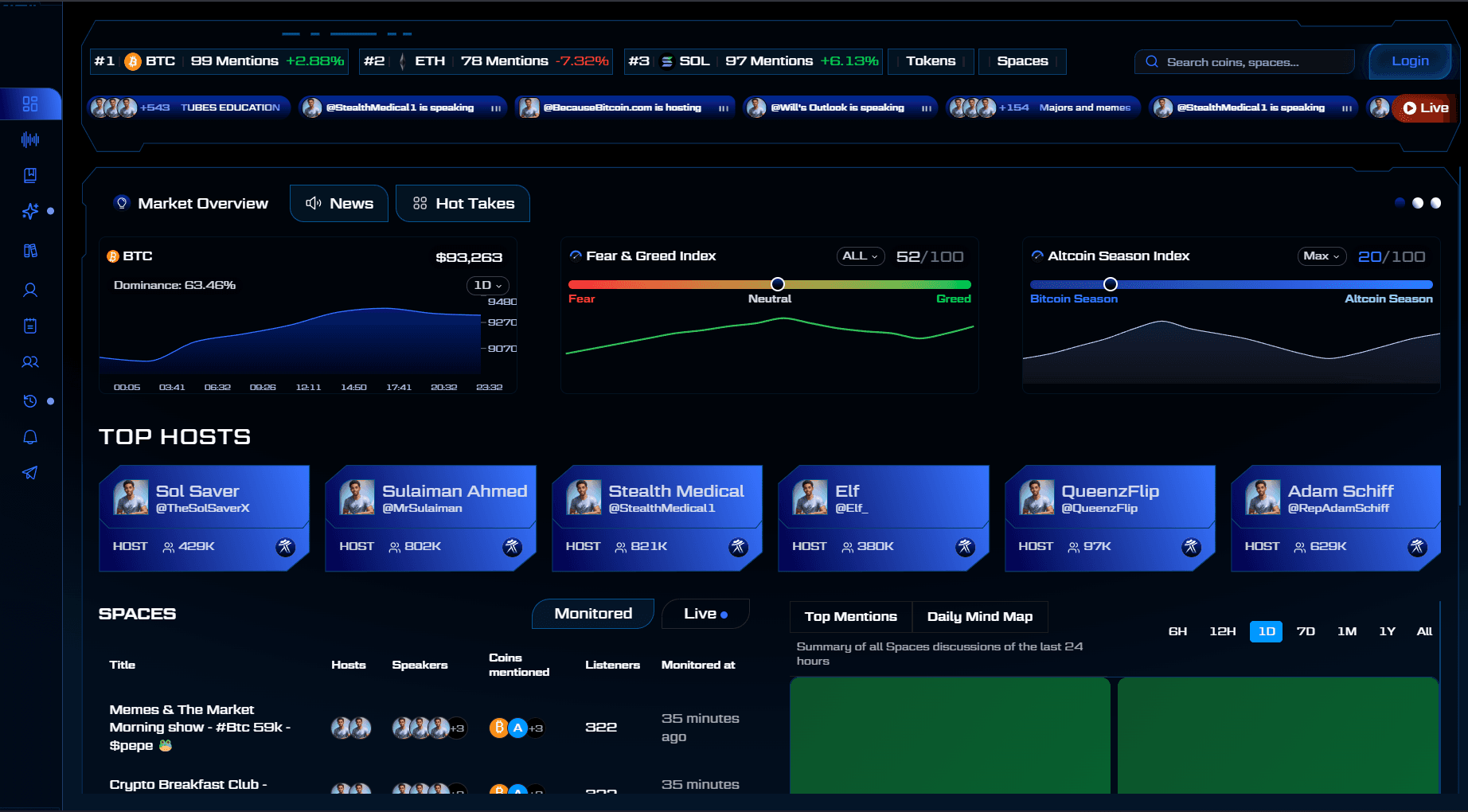Expand the BTC chart 1D dropdown
The height and width of the screenshot is (812, 1468).
pos(487,285)
